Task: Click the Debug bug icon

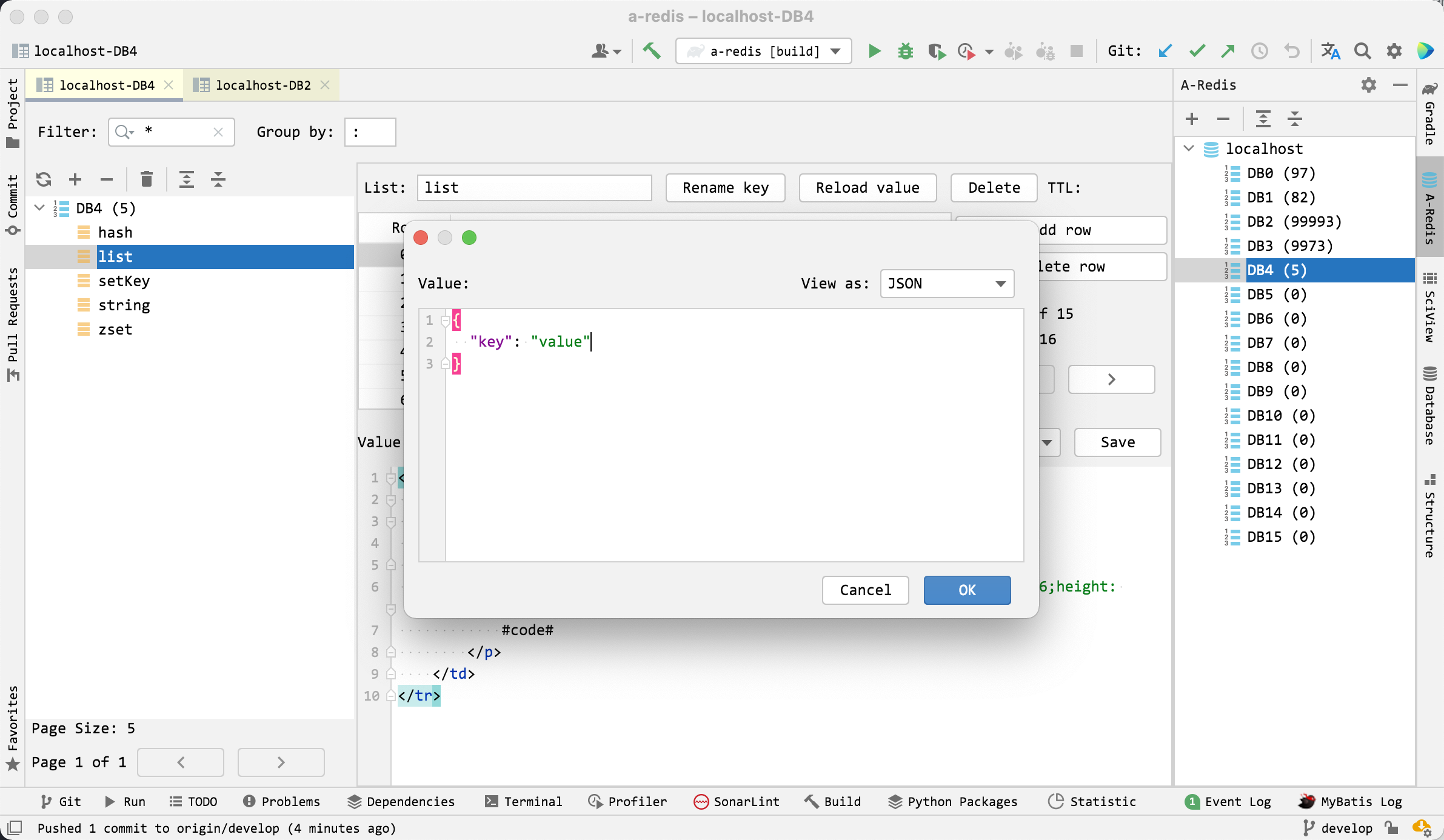Action: click(905, 52)
